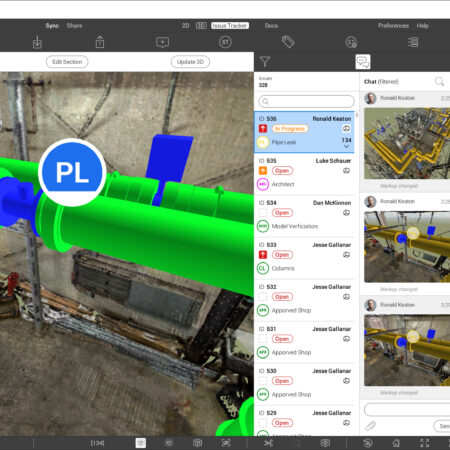The image size is (450, 450).
Task: Click the orange priority icon on issue 535
Action: (263, 171)
